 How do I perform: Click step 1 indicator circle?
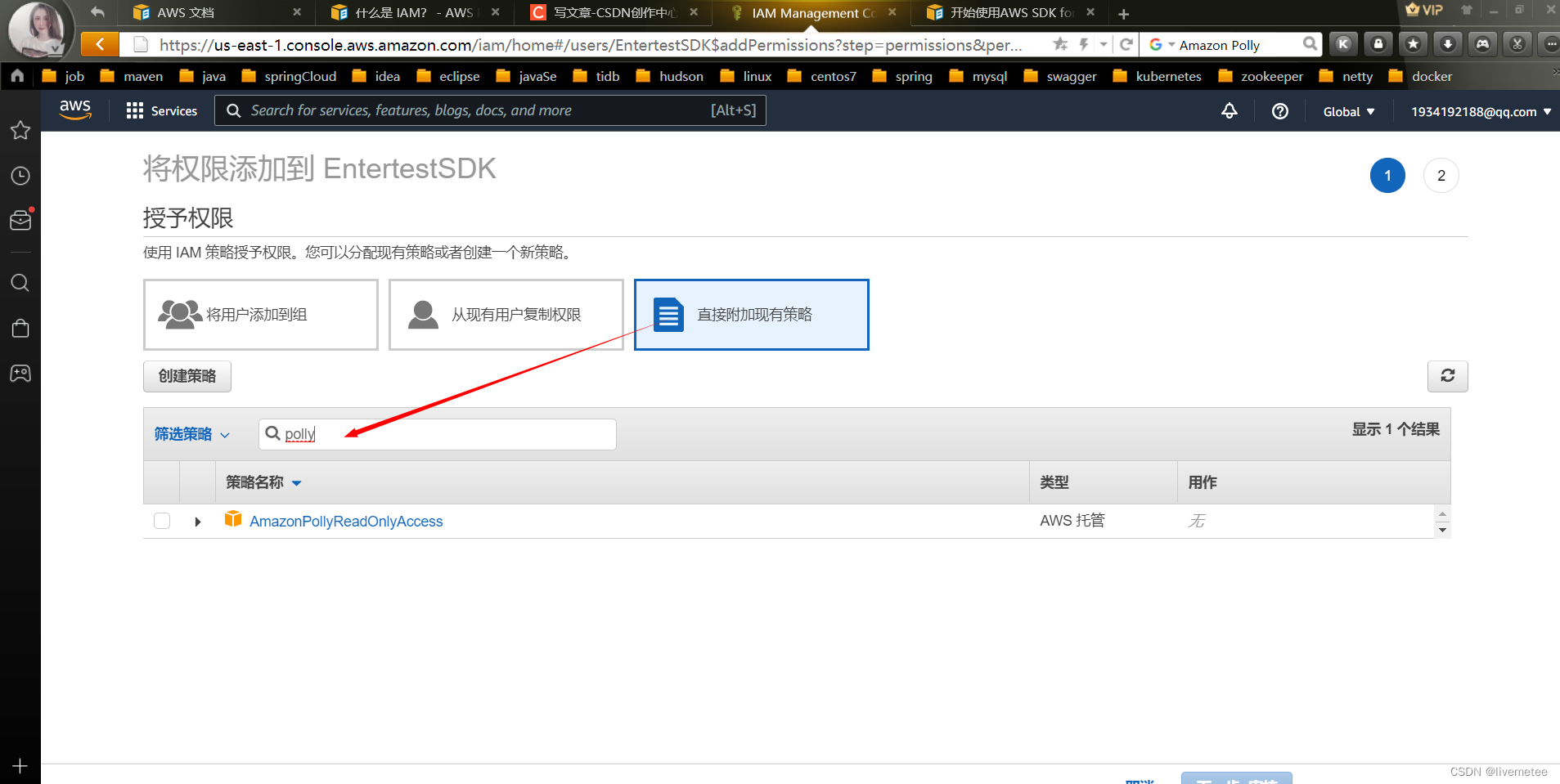(x=1388, y=176)
